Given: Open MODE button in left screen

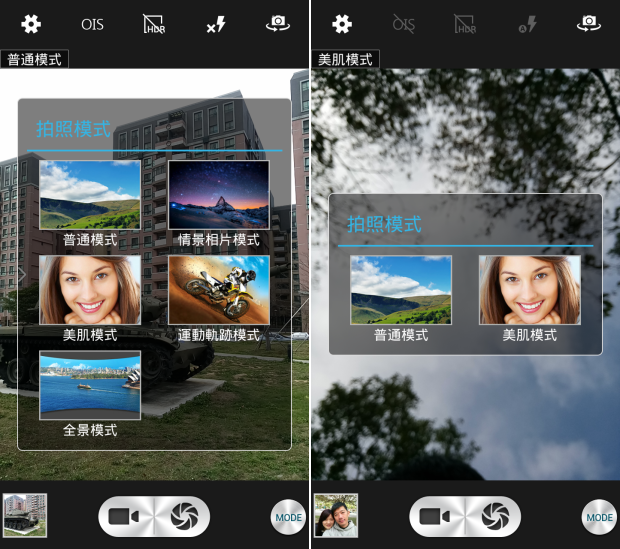Looking at the screenshot, I should tap(288, 517).
